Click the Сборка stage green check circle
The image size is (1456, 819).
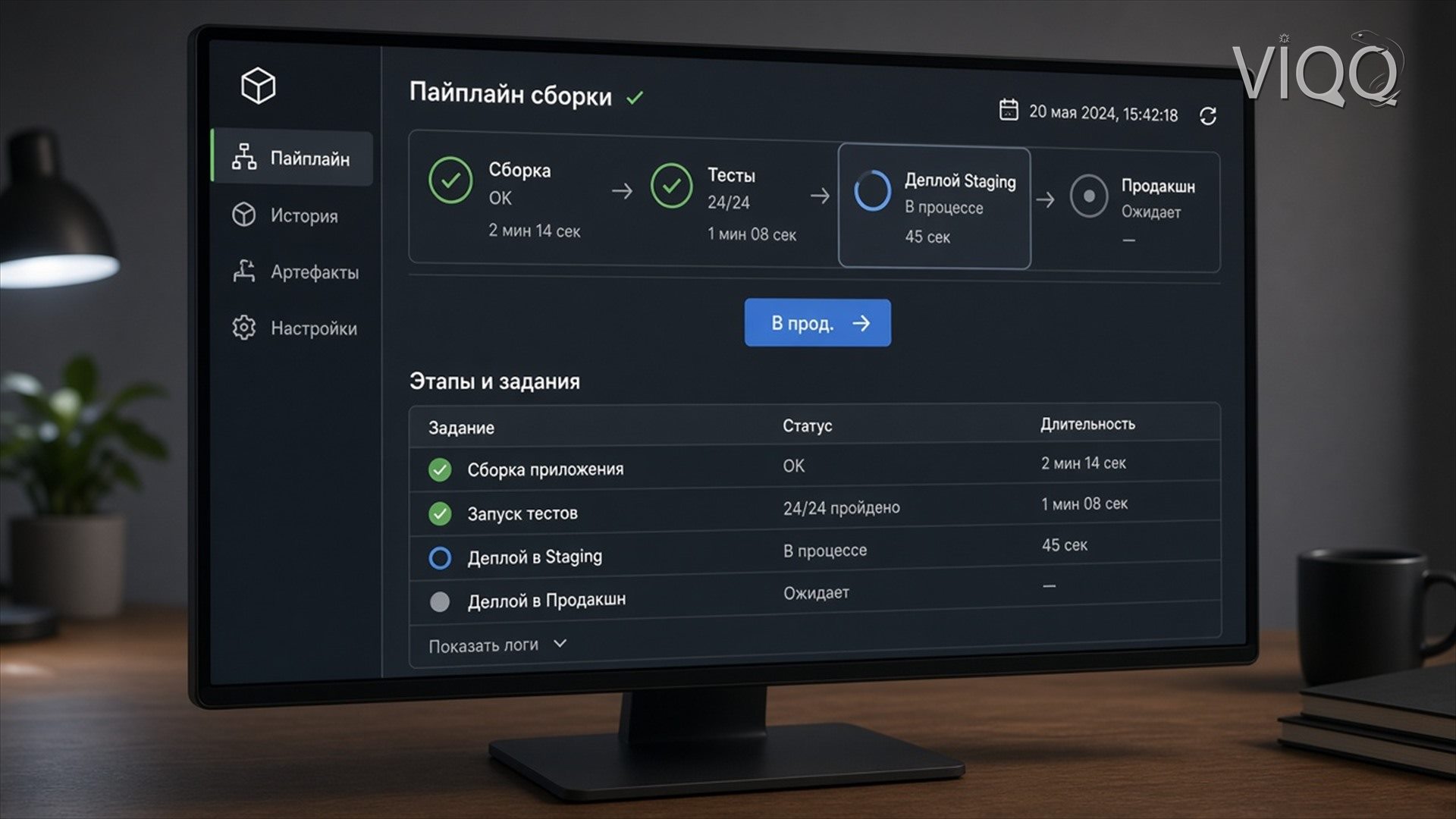(x=450, y=180)
